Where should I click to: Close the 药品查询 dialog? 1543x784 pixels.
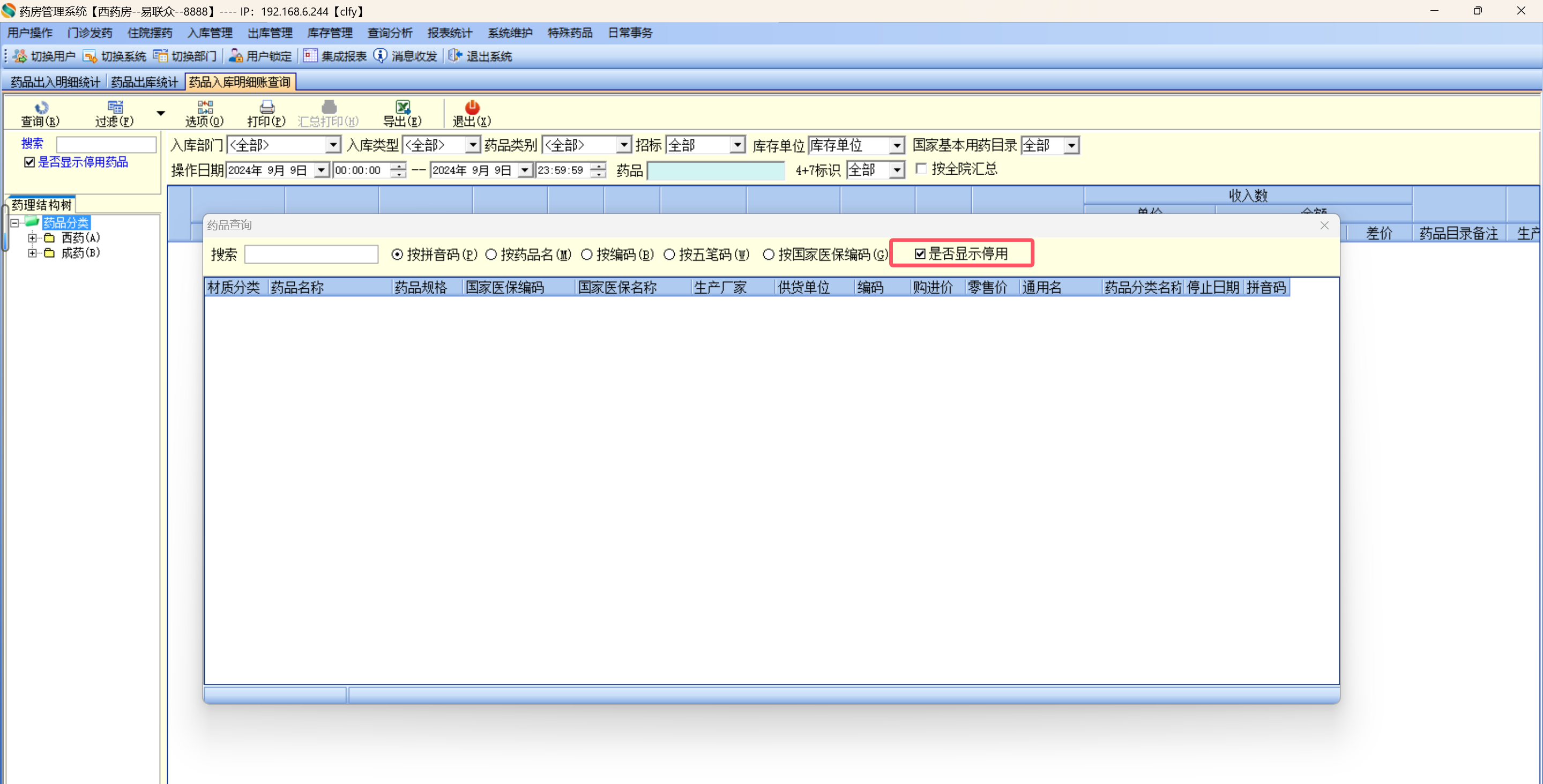(x=1324, y=225)
